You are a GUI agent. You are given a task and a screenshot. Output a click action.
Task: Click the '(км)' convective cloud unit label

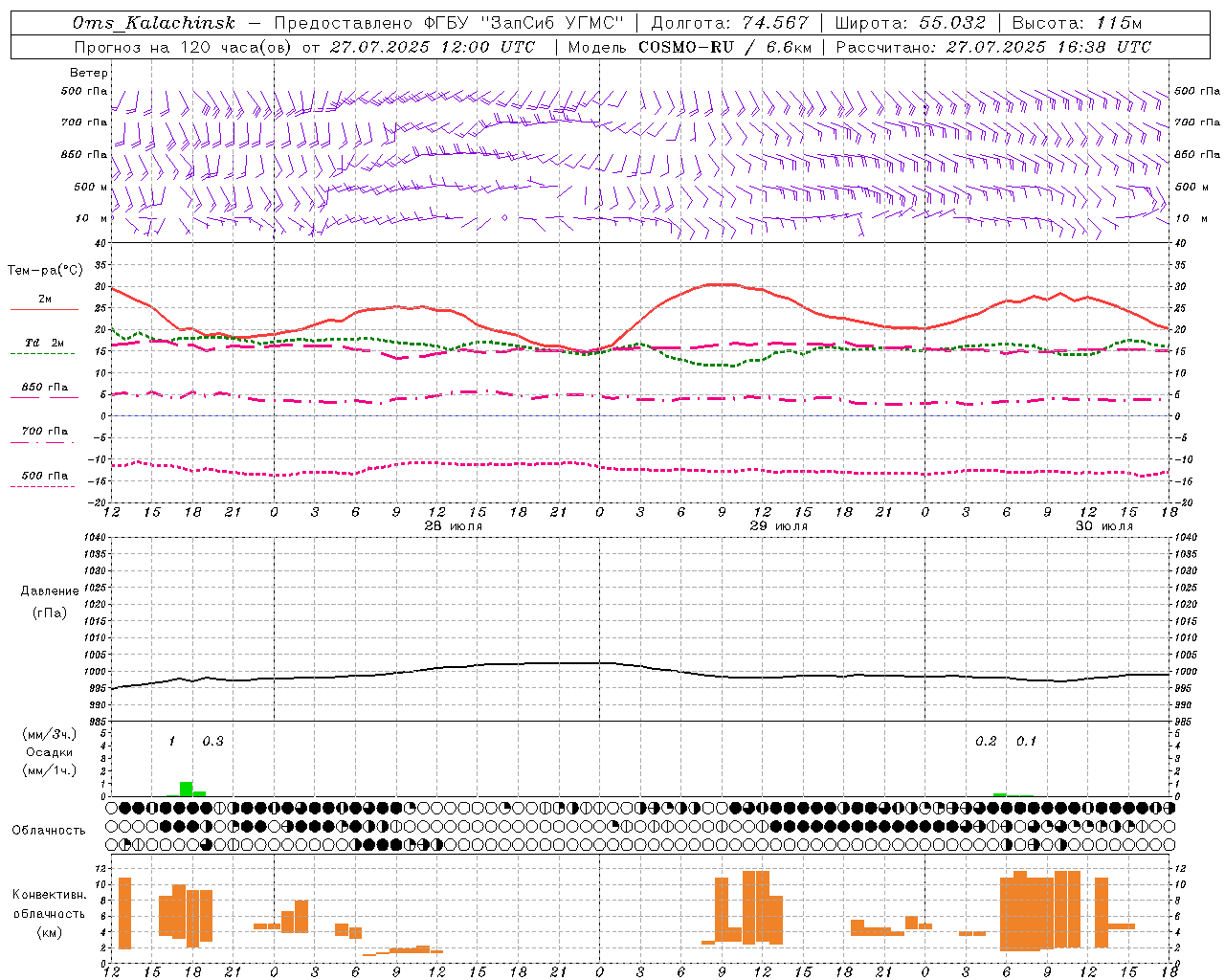pyautogui.click(x=49, y=932)
